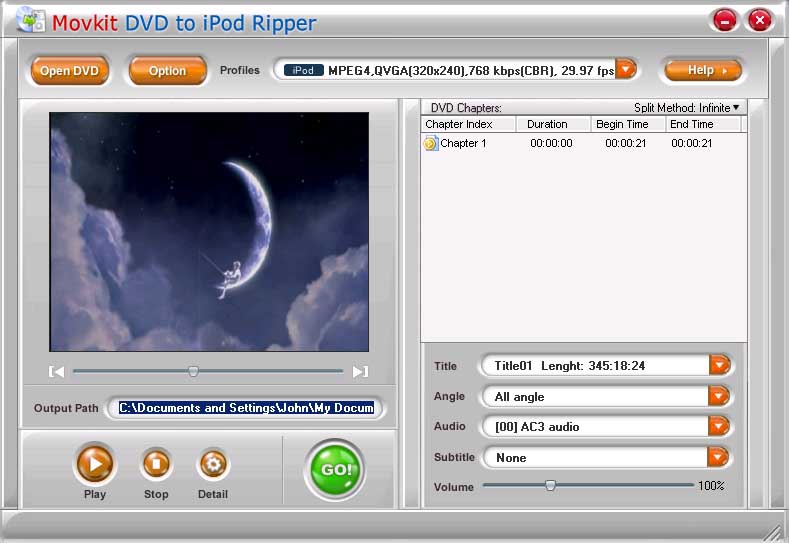Jump to the end of the video
The width and height of the screenshot is (789, 543).
[x=360, y=371]
